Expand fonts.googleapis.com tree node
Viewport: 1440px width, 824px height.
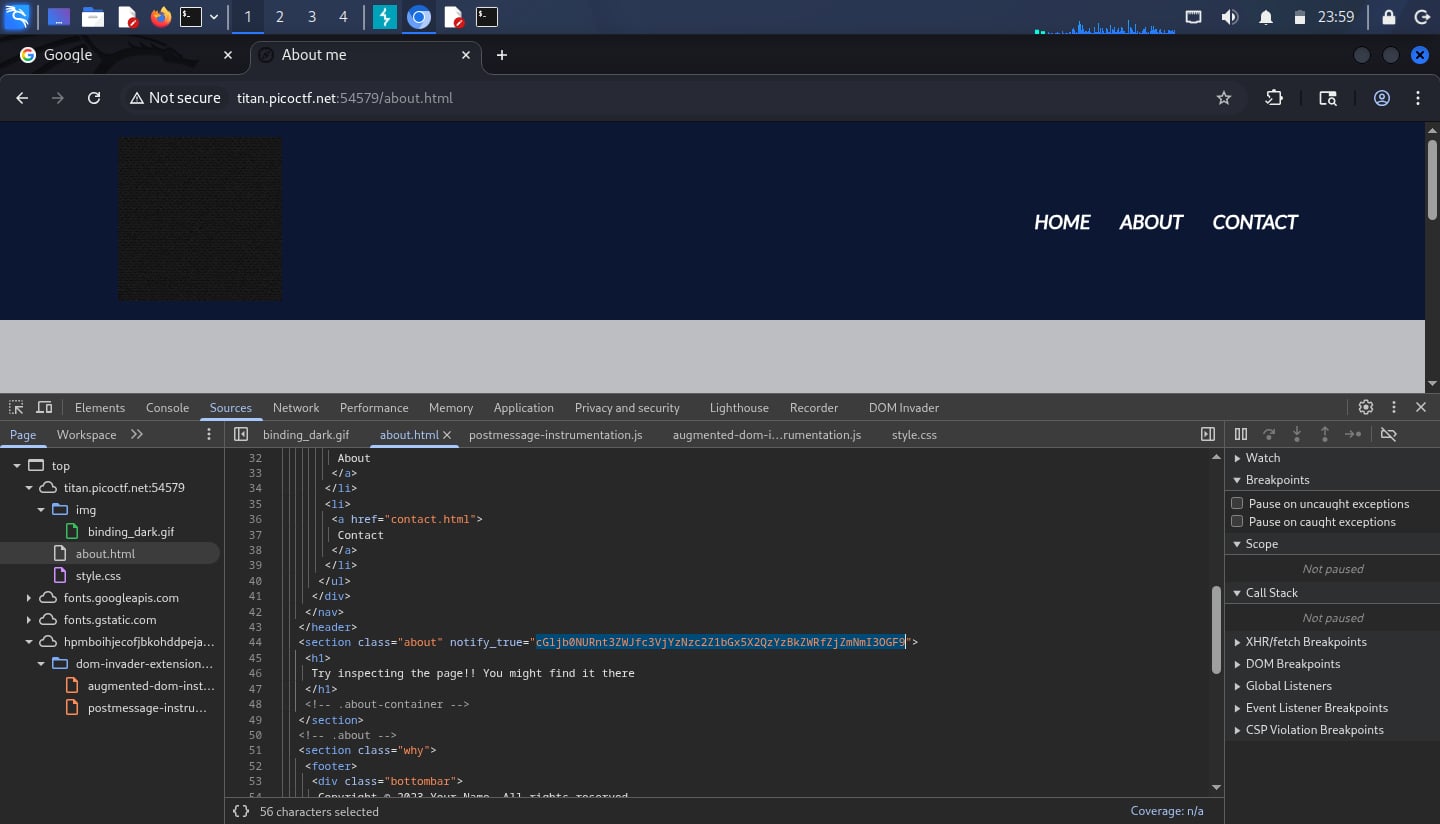tap(29, 598)
